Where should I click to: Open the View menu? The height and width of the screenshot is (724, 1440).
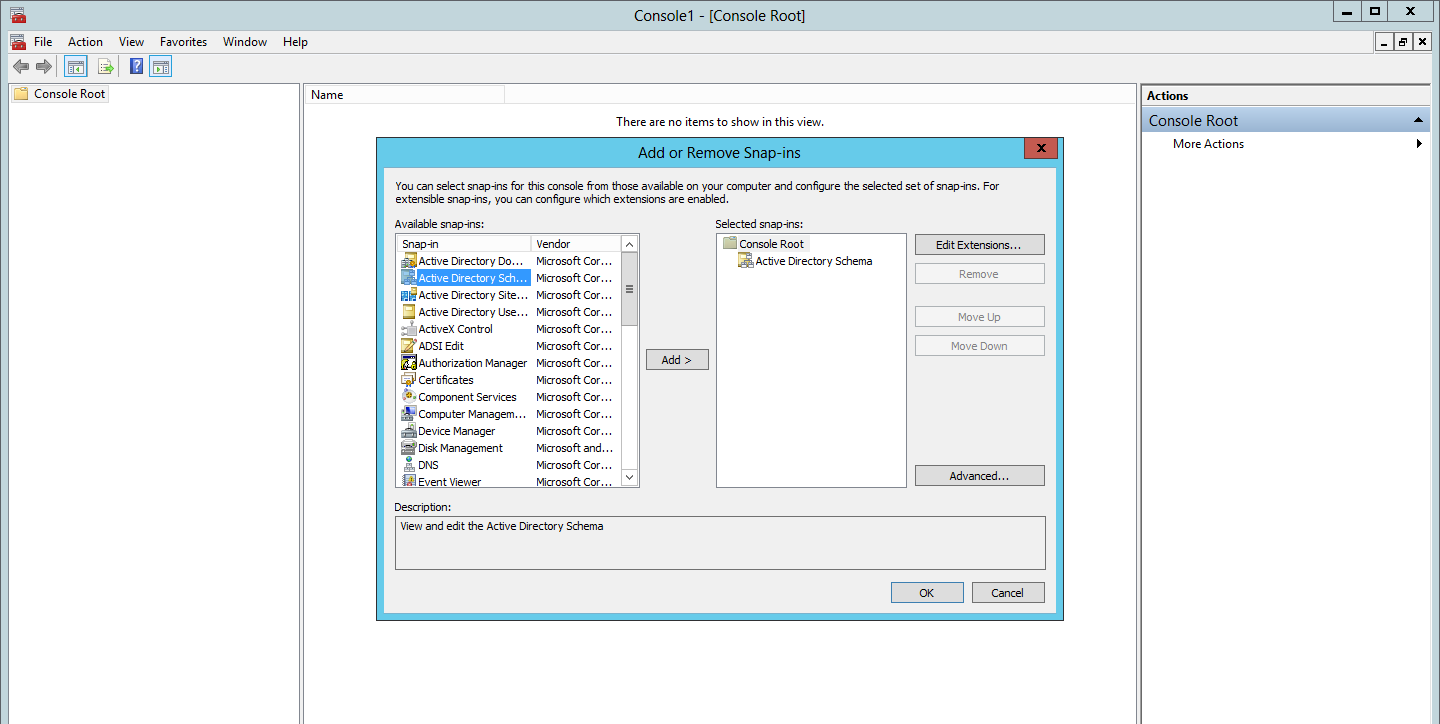click(x=131, y=42)
